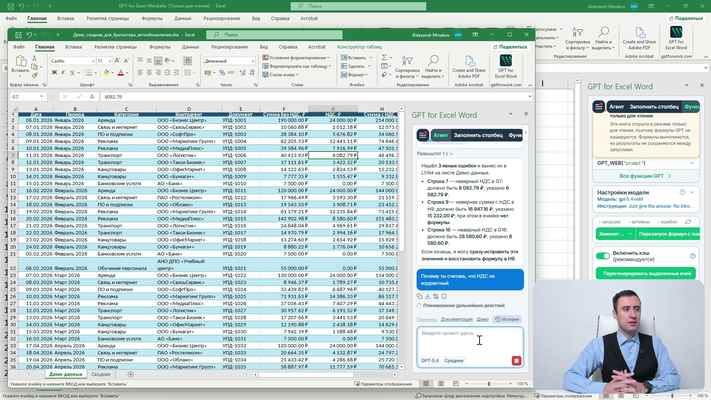
Task: Select the second sheet tab next to Демо данные
Action: [101, 374]
